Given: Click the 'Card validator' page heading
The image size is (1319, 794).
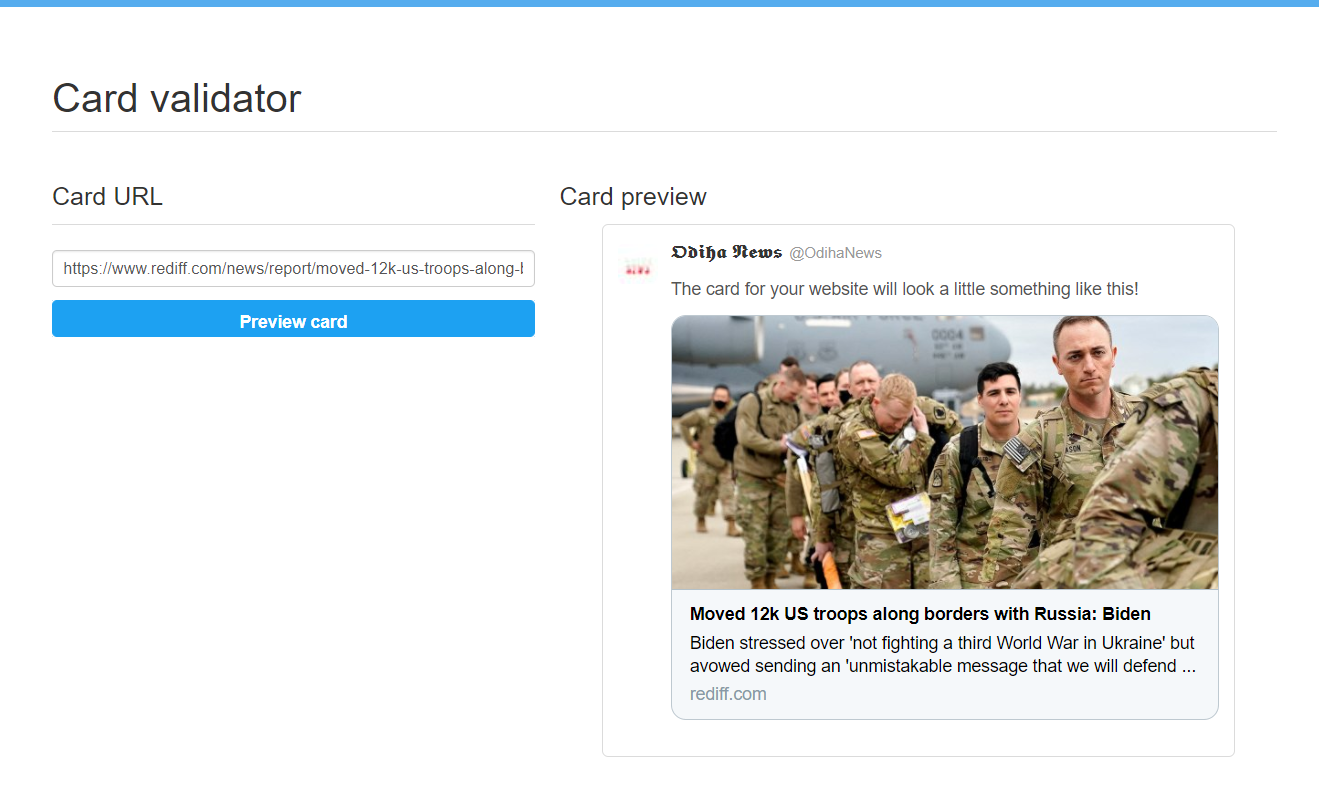Looking at the screenshot, I should 176,98.
